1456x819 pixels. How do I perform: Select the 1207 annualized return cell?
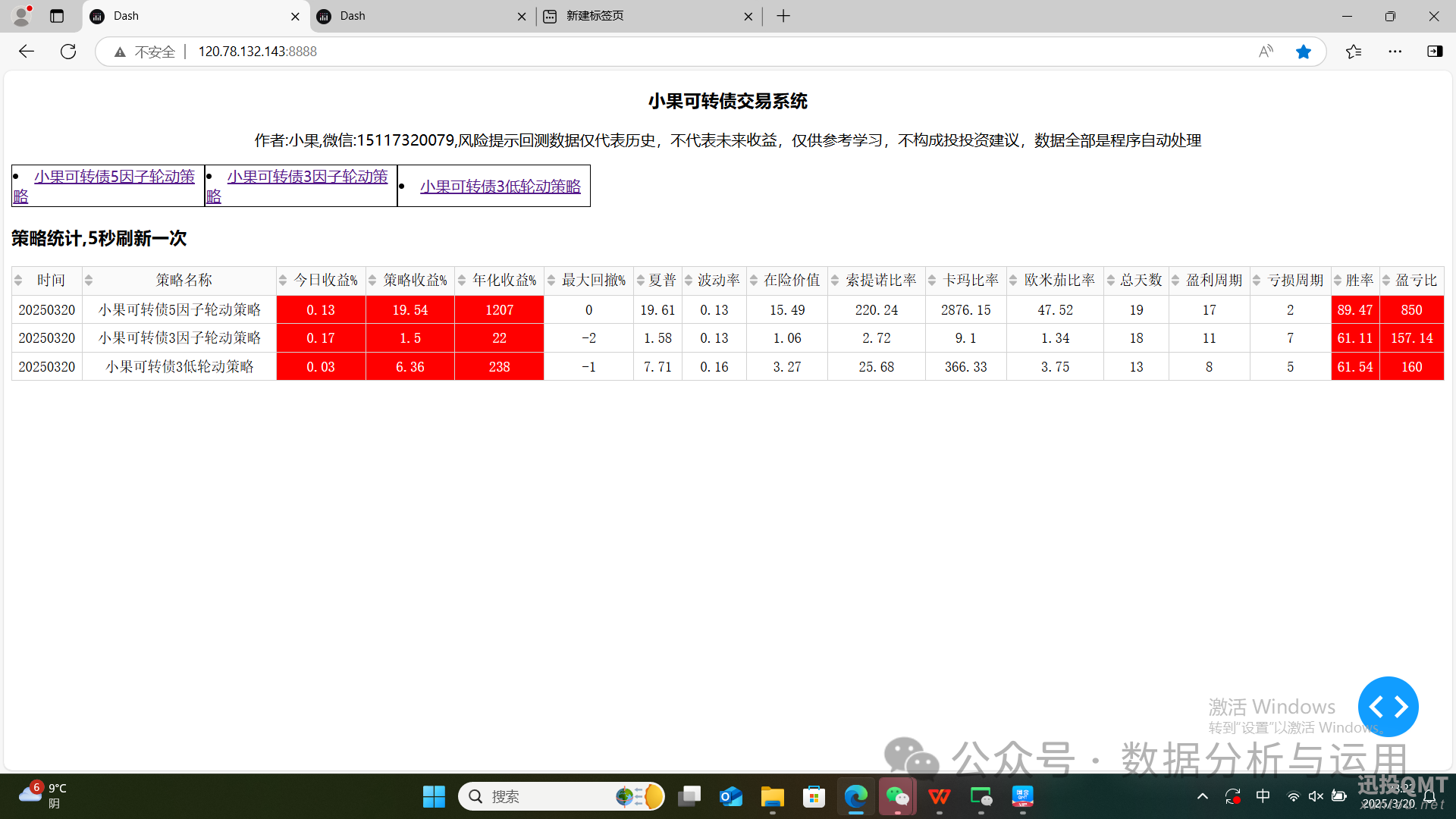(499, 310)
